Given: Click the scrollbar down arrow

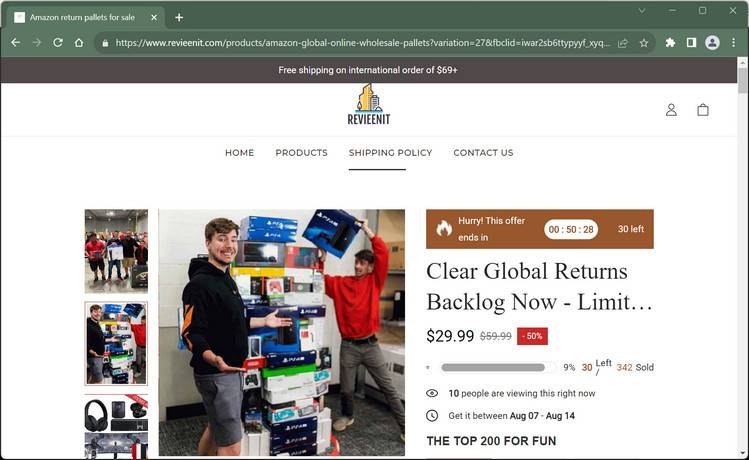Looking at the screenshot, I should tap(742, 453).
